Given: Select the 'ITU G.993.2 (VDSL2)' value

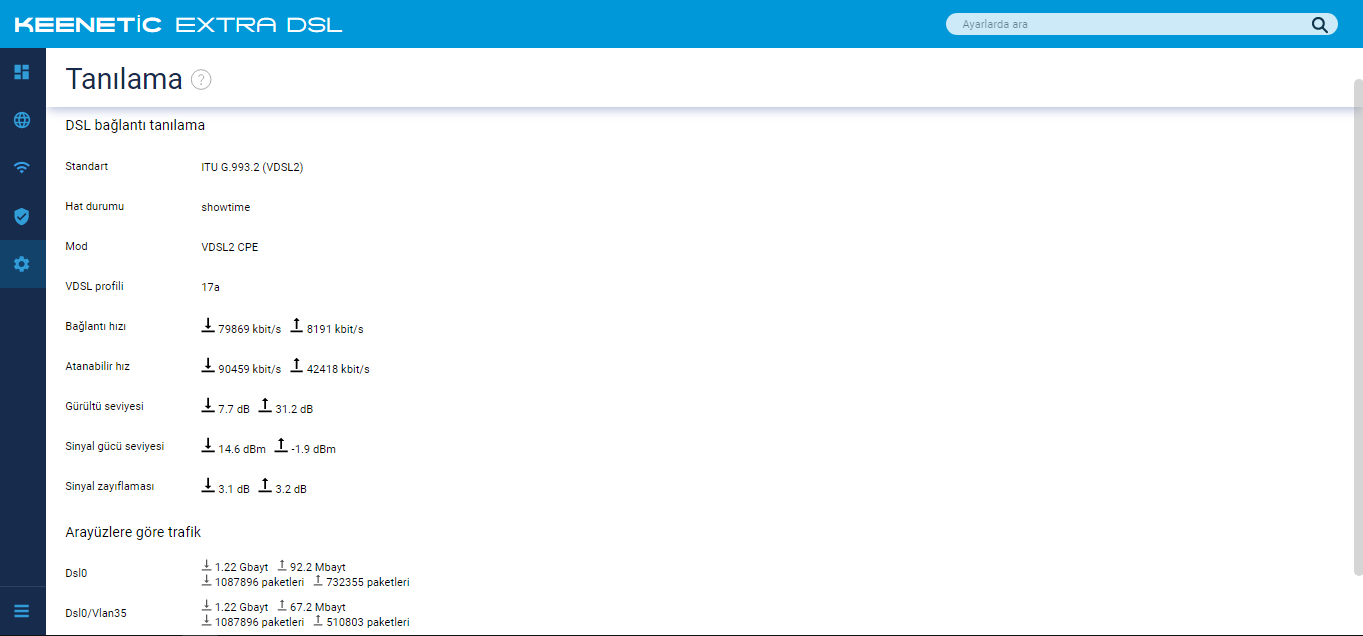Looking at the screenshot, I should (x=252, y=167).
